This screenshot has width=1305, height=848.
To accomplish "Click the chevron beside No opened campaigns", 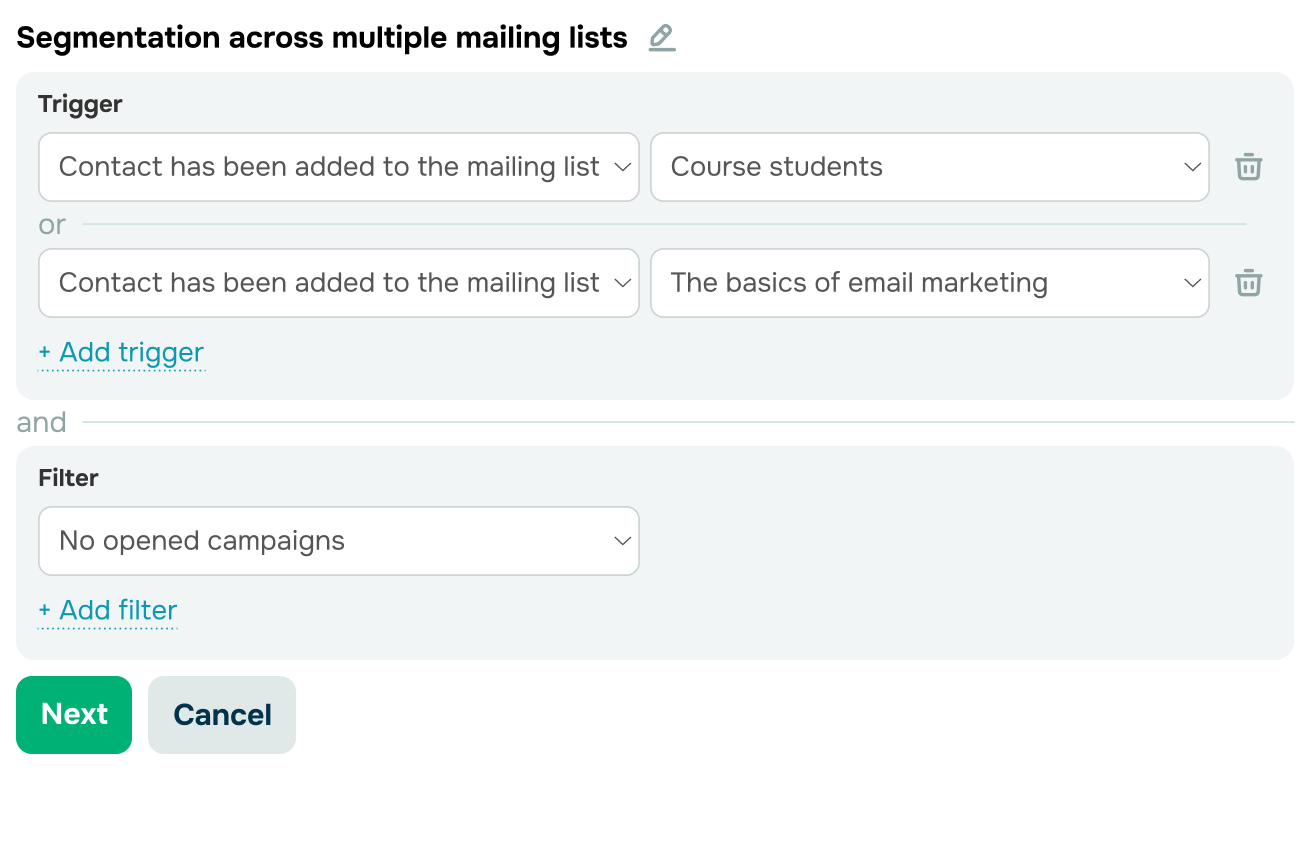I will [x=622, y=541].
